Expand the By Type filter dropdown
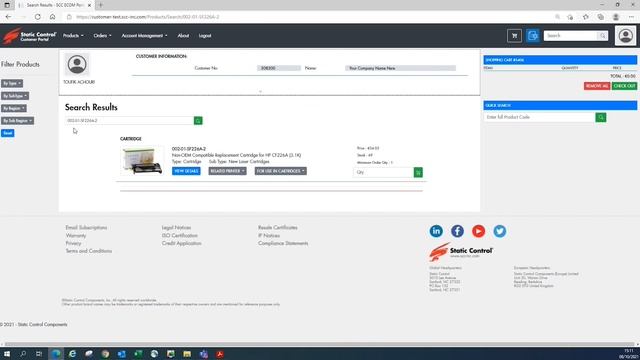Viewport: 640px width, 360px height. [x=12, y=83]
